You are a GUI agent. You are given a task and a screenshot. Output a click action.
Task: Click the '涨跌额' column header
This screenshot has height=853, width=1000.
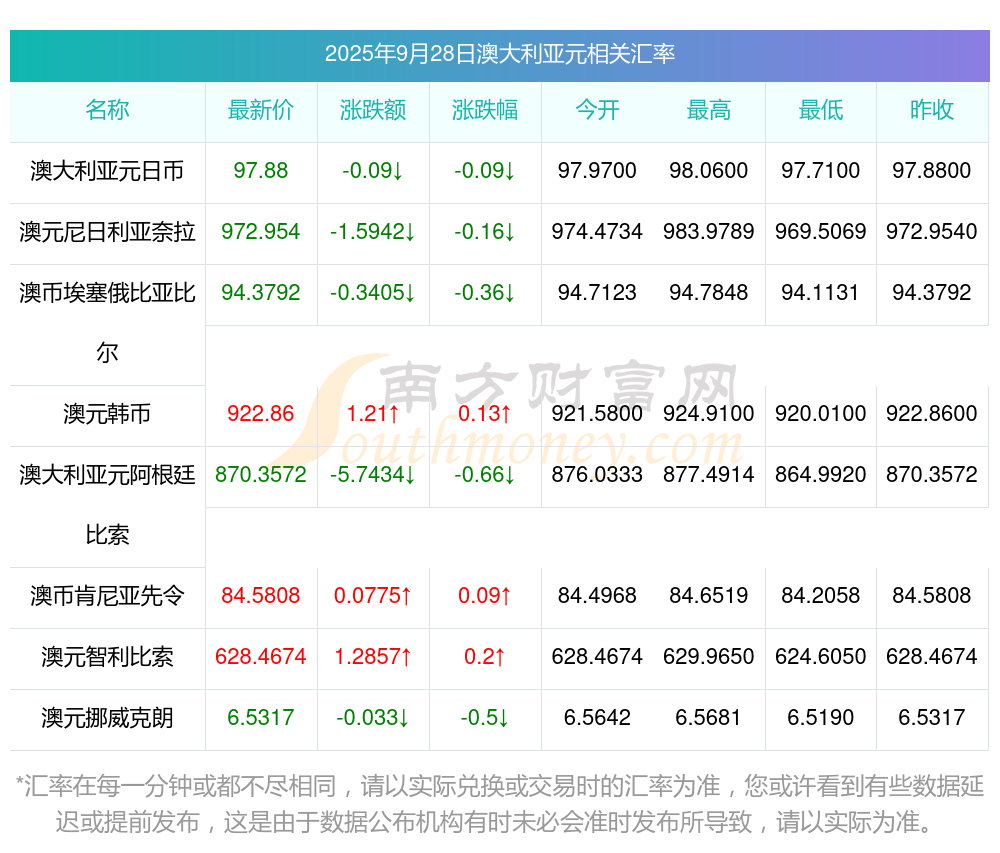pos(373,110)
